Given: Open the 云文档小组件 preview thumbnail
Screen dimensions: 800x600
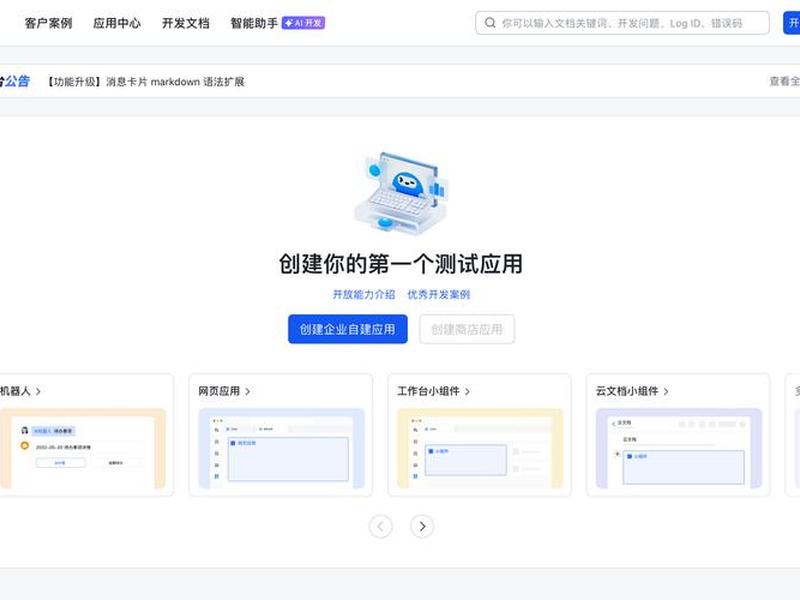Looking at the screenshot, I should click(679, 448).
